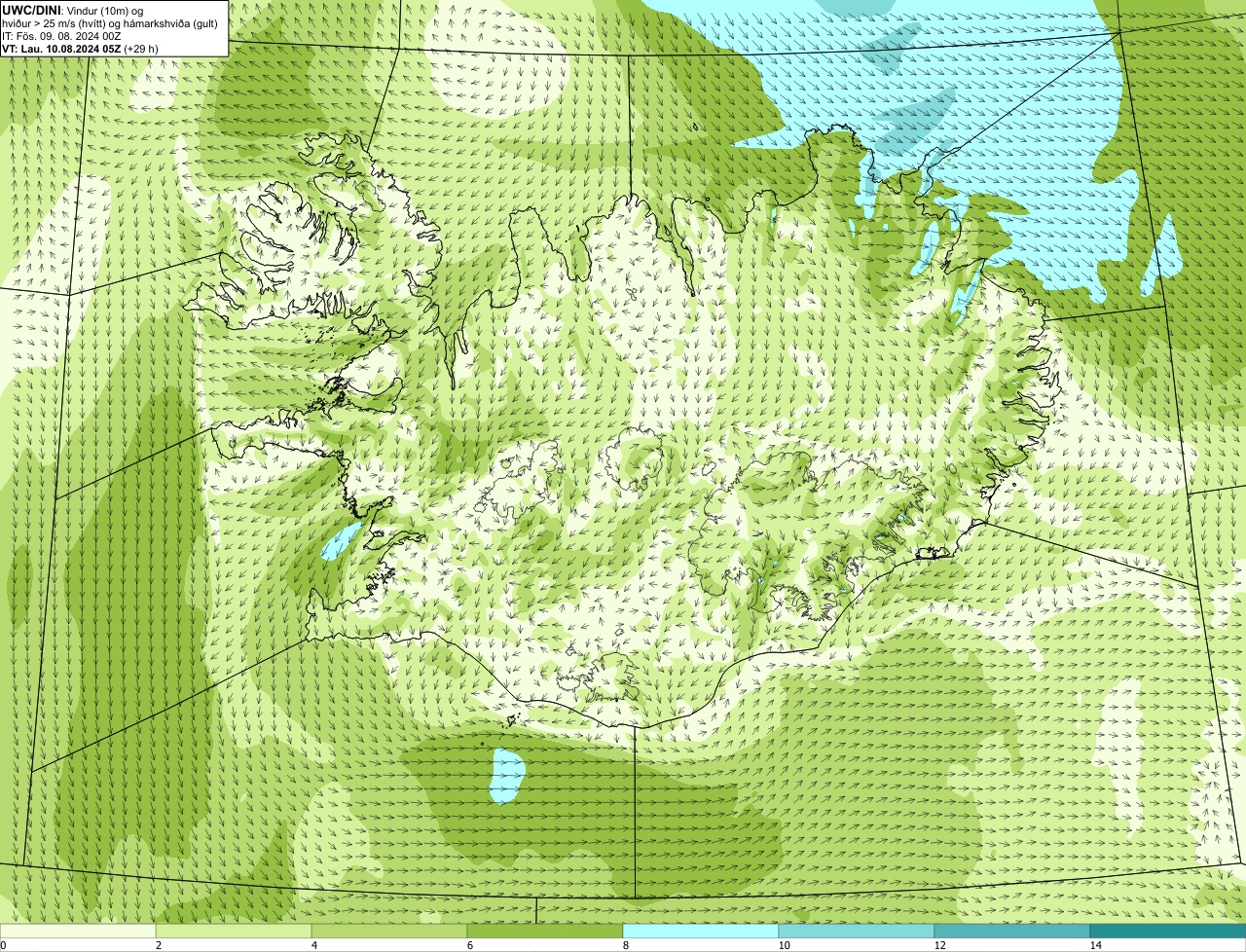Click the 'VT: Lau. 10.08.2024 05Z (+29 h)' line

80,49
